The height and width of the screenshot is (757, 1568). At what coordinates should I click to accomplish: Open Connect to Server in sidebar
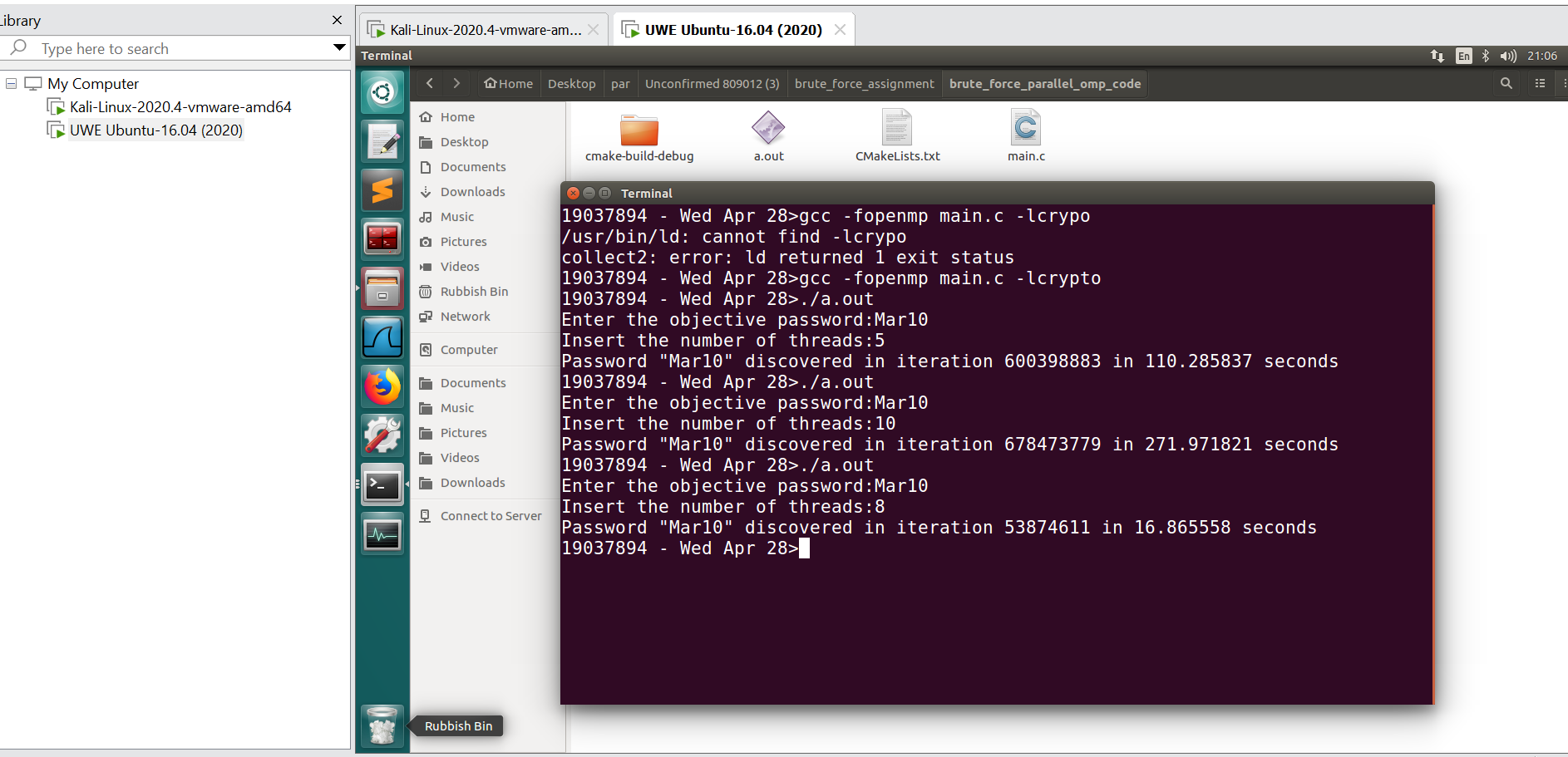click(x=491, y=516)
